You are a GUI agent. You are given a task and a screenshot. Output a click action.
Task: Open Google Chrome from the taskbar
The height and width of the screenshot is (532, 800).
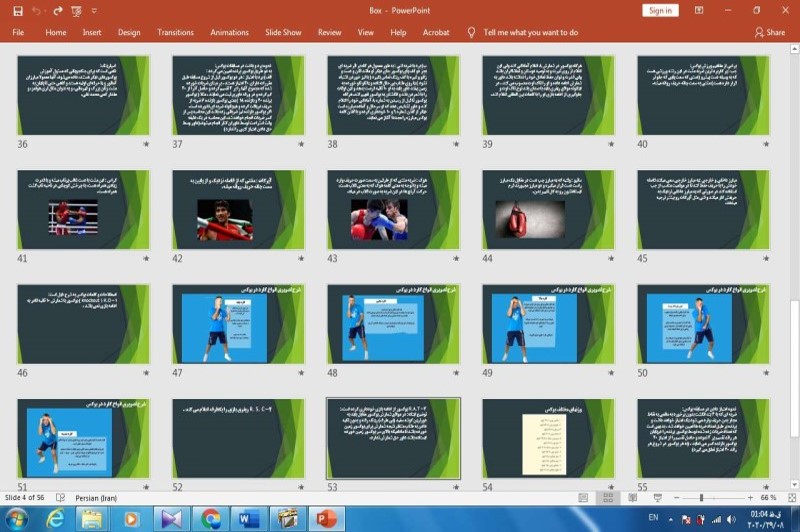coord(210,519)
